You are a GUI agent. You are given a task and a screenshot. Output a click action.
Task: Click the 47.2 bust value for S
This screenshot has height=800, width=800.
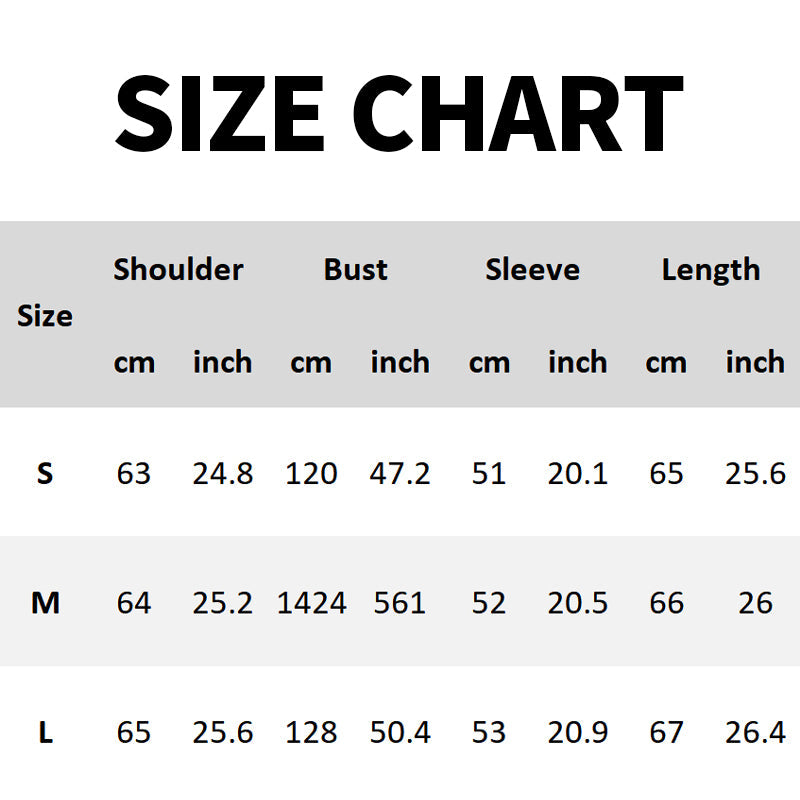400,473
